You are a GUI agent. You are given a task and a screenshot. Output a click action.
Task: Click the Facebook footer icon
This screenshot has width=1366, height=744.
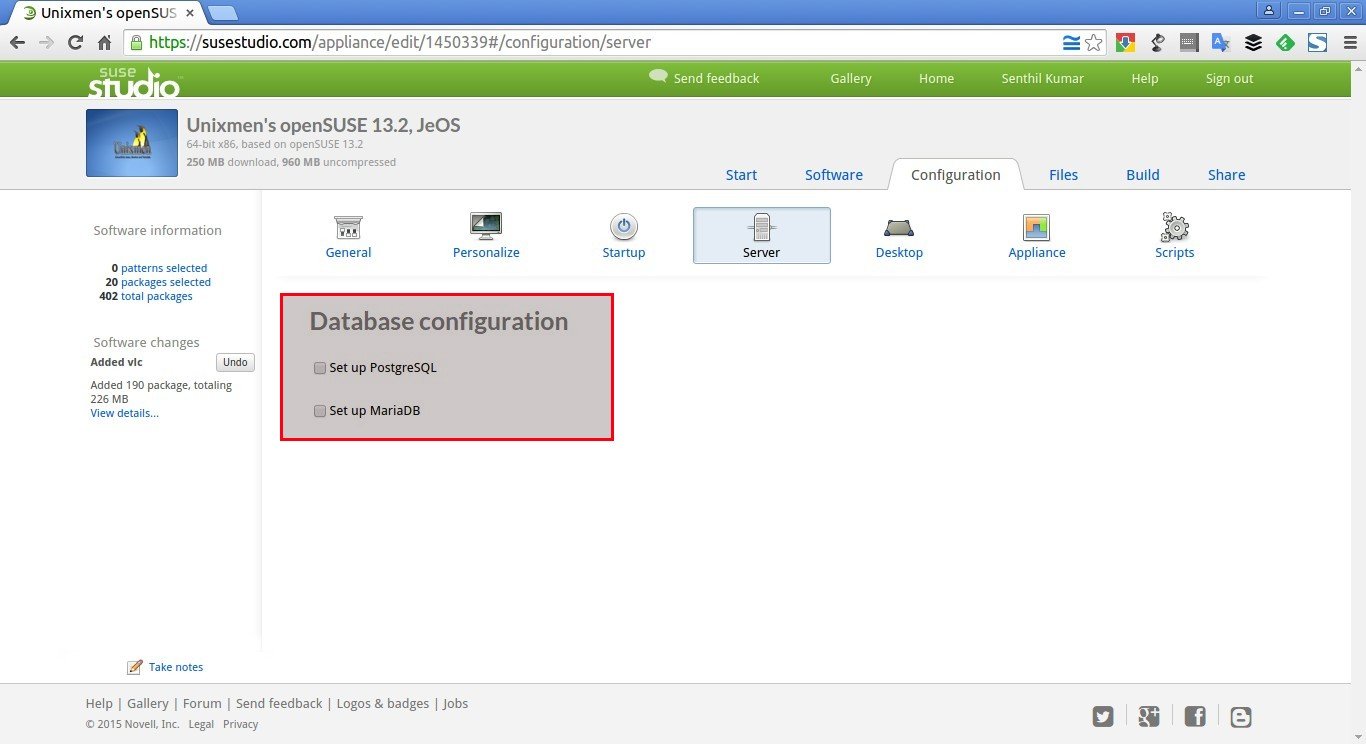tap(1195, 716)
